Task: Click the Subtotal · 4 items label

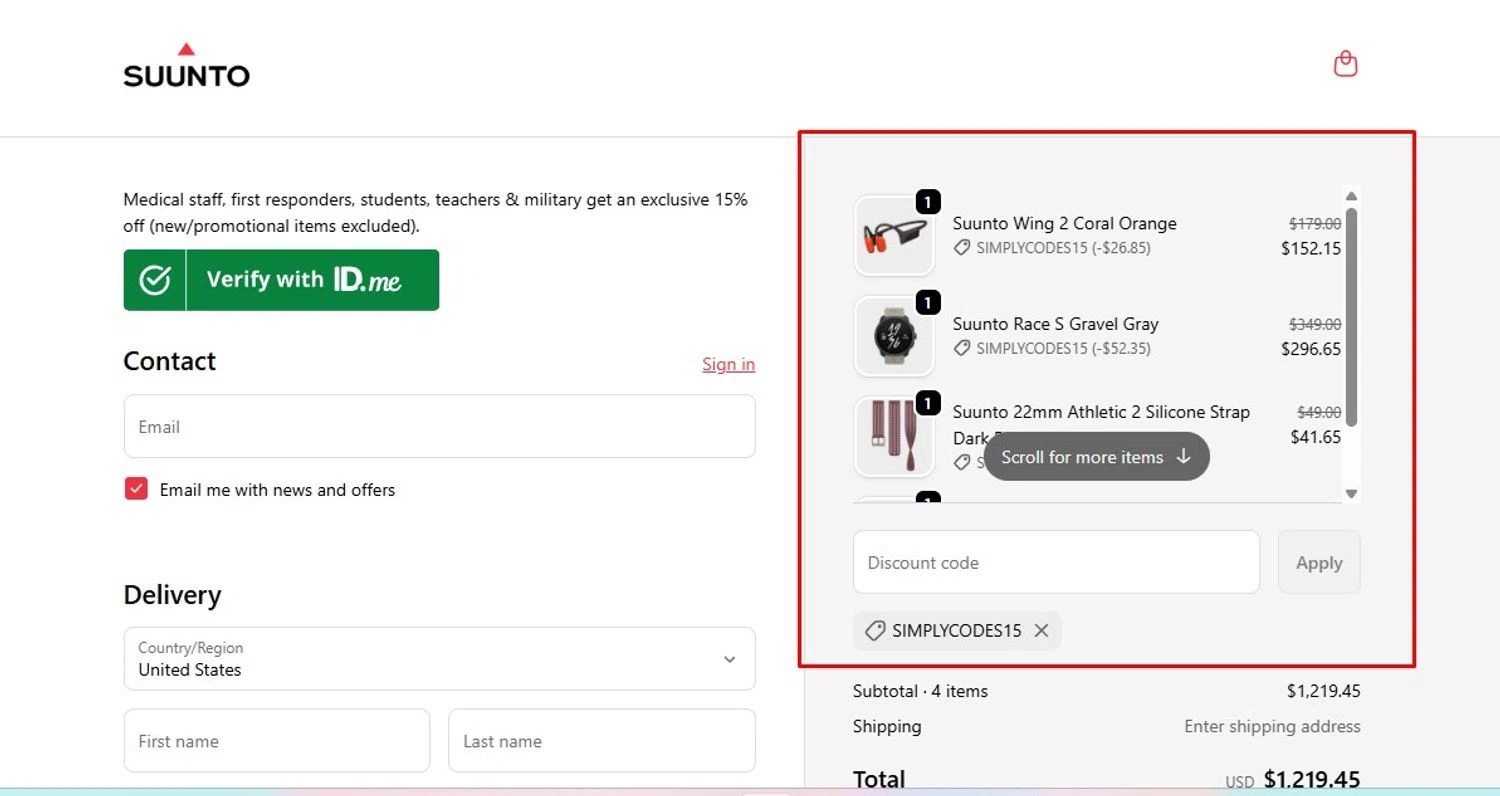Action: [920, 691]
